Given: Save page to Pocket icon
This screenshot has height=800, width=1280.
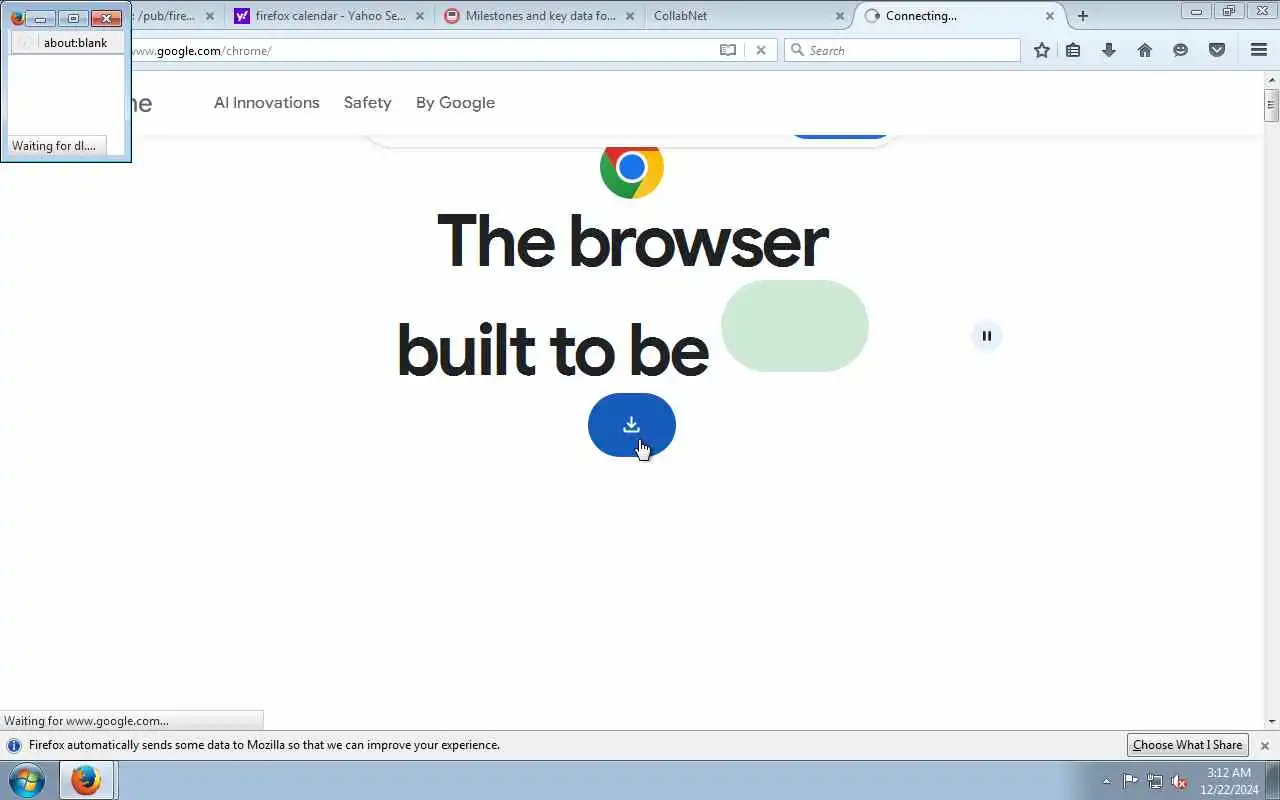Looking at the screenshot, I should click(1217, 50).
